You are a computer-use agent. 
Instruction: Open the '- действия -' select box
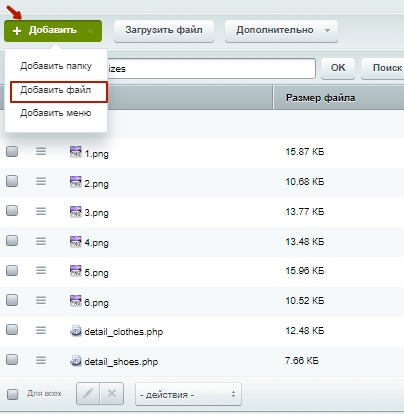188,394
